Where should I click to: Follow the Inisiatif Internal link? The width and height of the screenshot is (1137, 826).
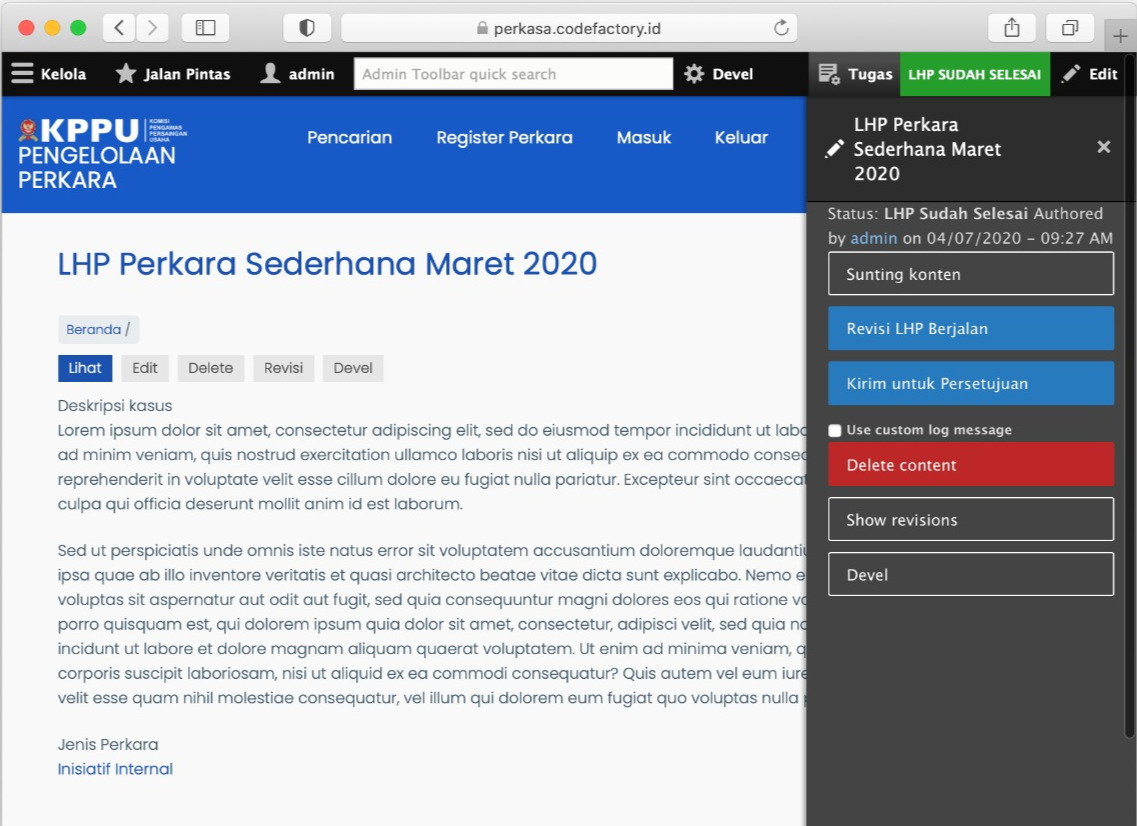[x=115, y=769]
